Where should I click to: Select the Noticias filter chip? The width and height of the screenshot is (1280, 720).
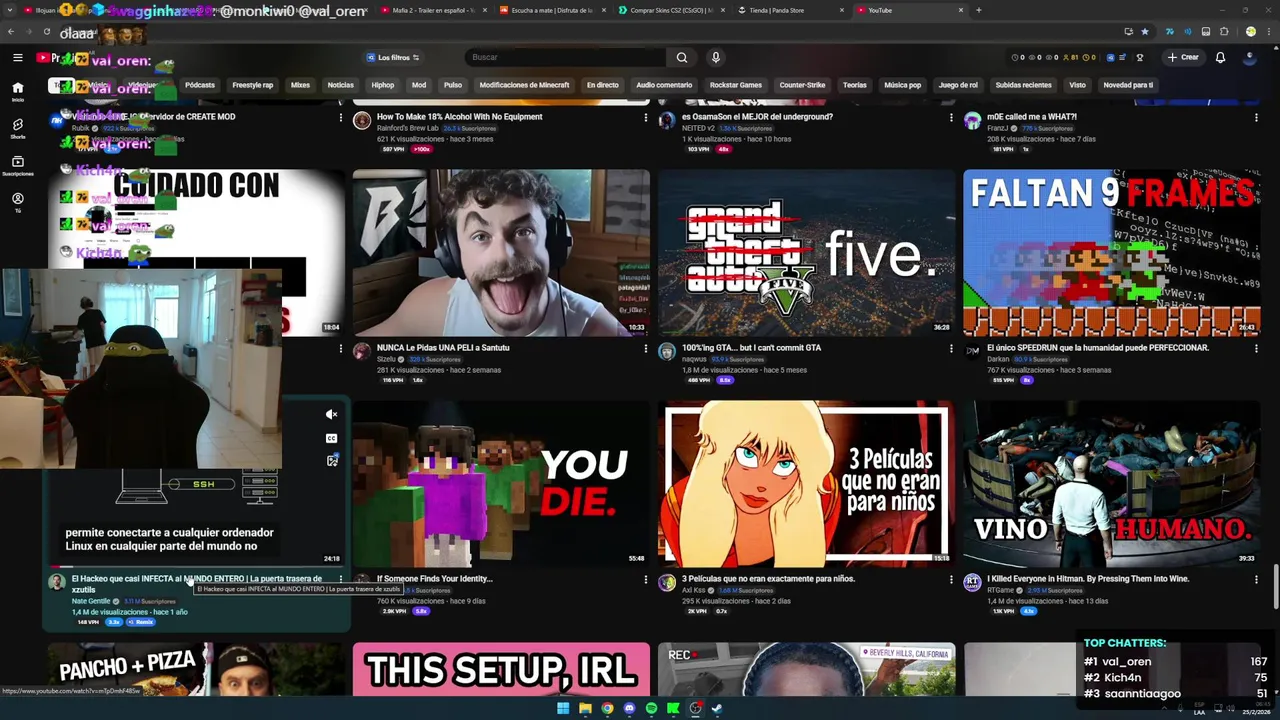pos(340,85)
